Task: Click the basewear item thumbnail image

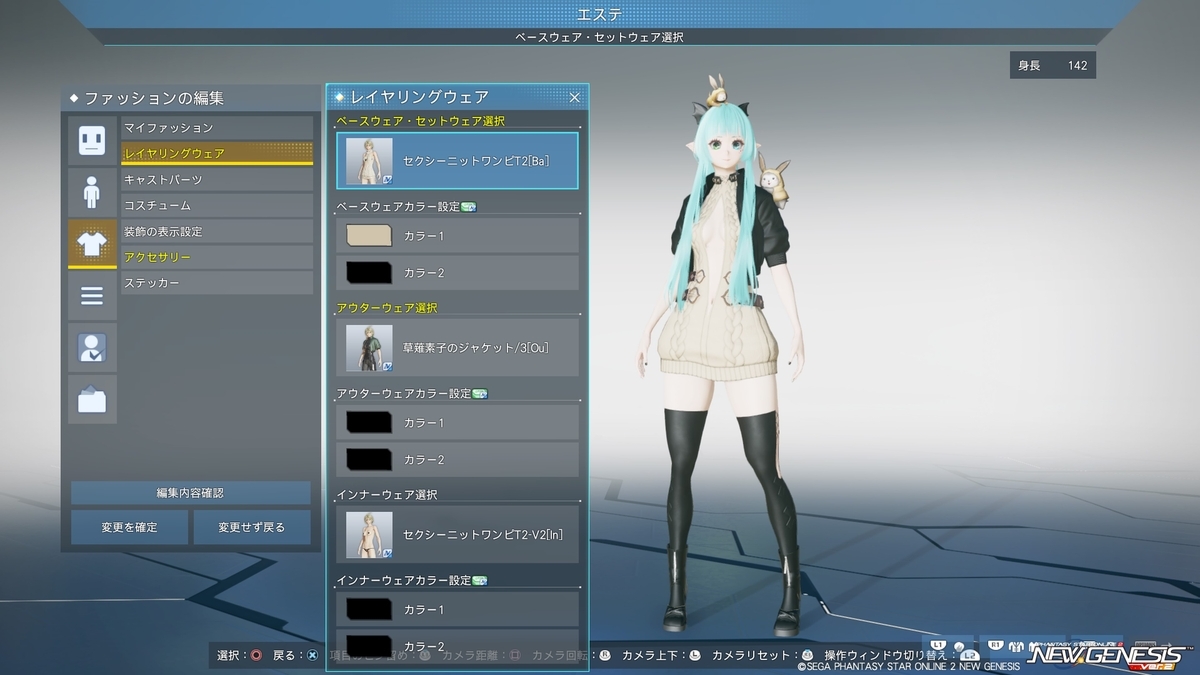Action: pos(369,161)
